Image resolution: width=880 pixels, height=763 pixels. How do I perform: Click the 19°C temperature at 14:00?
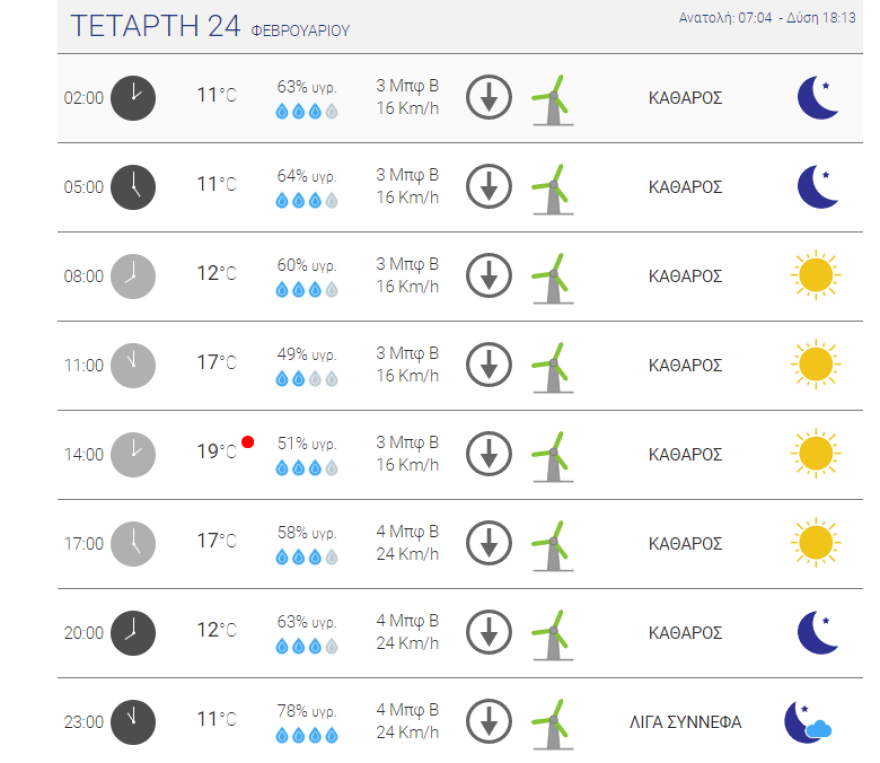[x=216, y=452]
